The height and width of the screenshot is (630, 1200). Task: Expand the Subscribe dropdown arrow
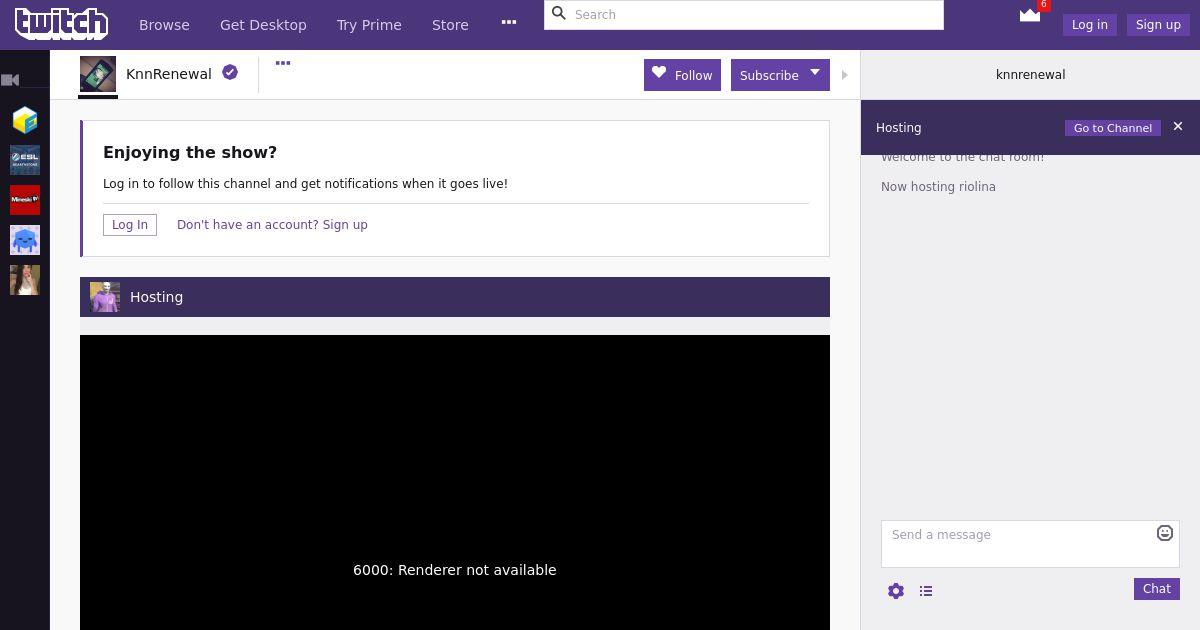pyautogui.click(x=815, y=73)
